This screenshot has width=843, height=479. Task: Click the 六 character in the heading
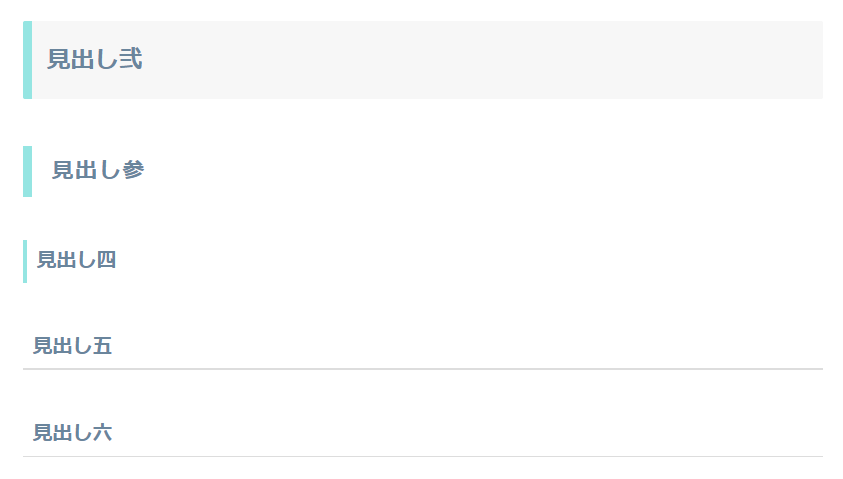pos(102,433)
